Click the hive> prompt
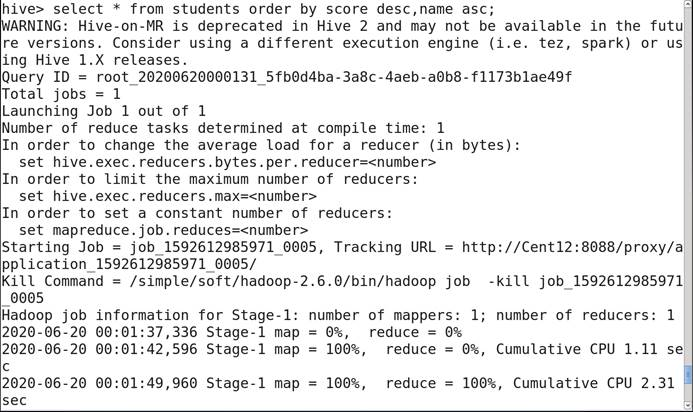Viewport: 693px width, 412px height. pyautogui.click(x=22, y=8)
